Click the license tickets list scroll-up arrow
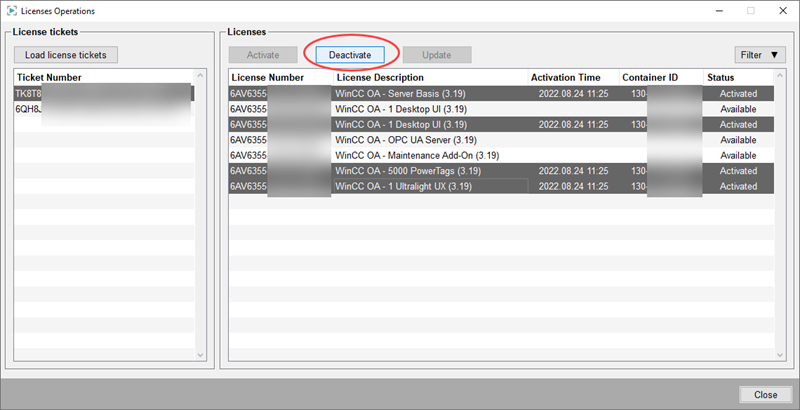The width and height of the screenshot is (800, 410). pyautogui.click(x=200, y=75)
